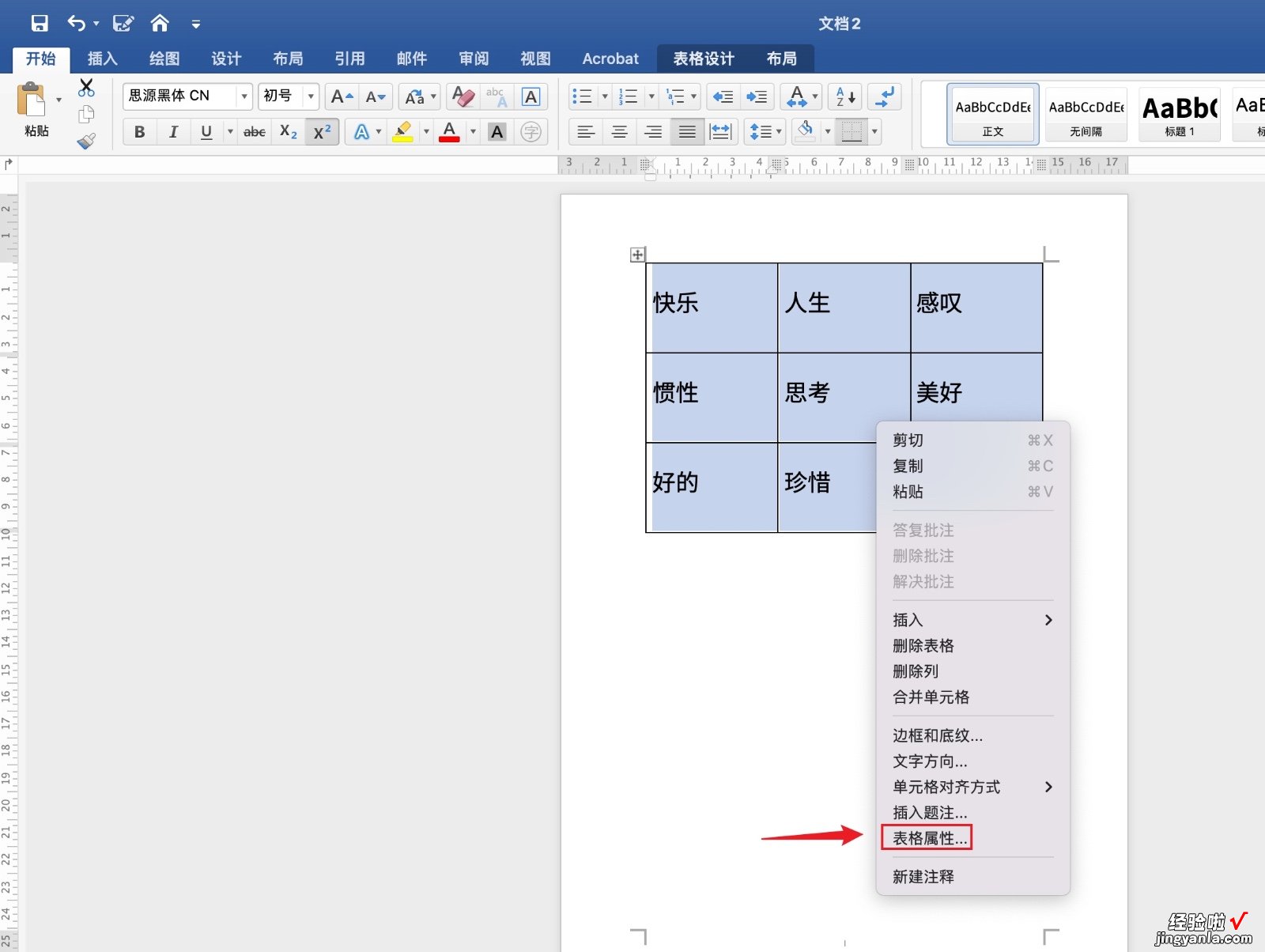The height and width of the screenshot is (952, 1265).
Task: Open underline style dropdown arrow
Action: (x=230, y=132)
